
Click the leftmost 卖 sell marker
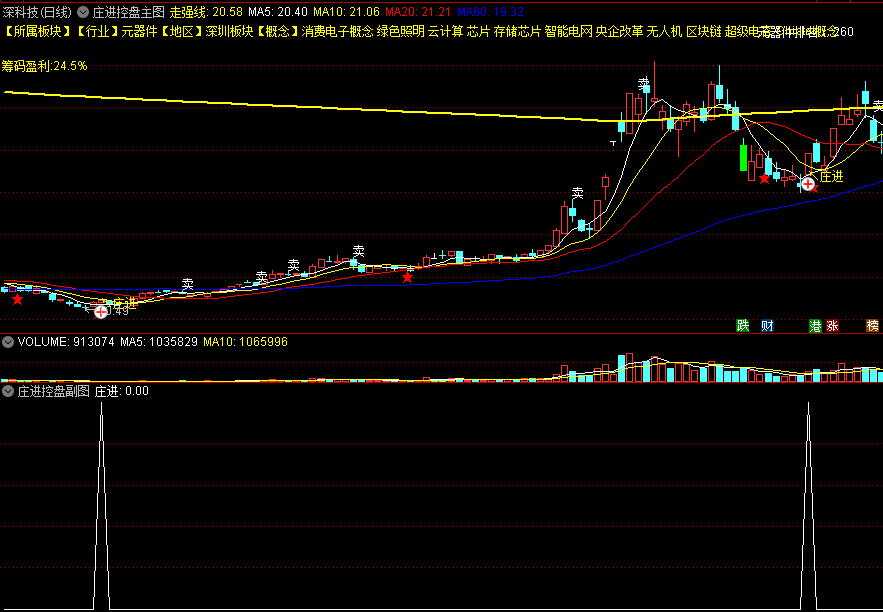(x=188, y=284)
